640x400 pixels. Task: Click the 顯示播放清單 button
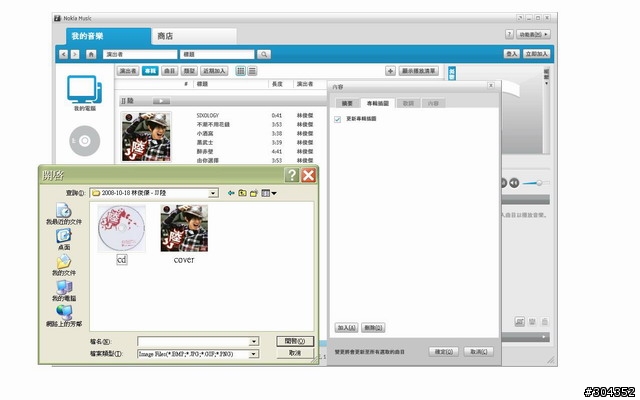pos(419,71)
